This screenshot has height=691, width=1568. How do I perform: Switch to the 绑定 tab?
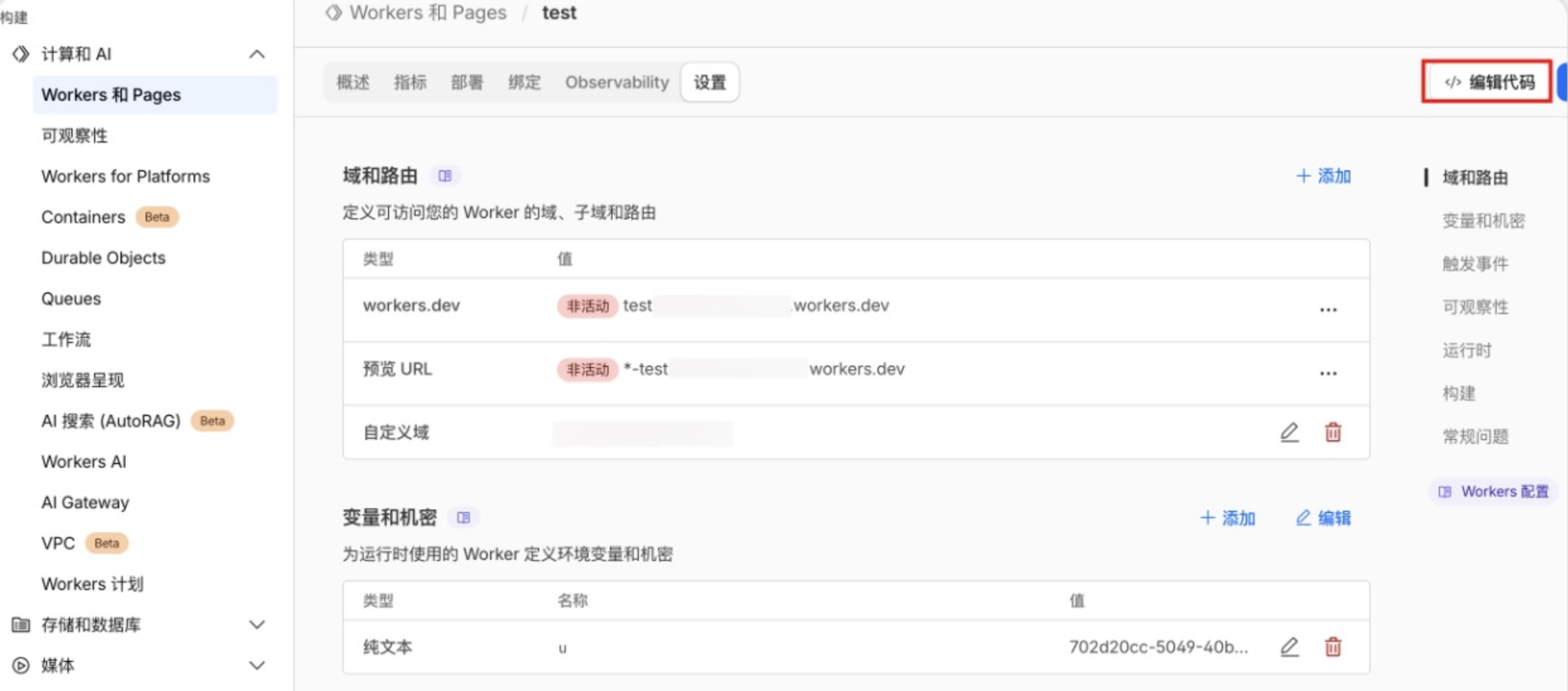(525, 82)
